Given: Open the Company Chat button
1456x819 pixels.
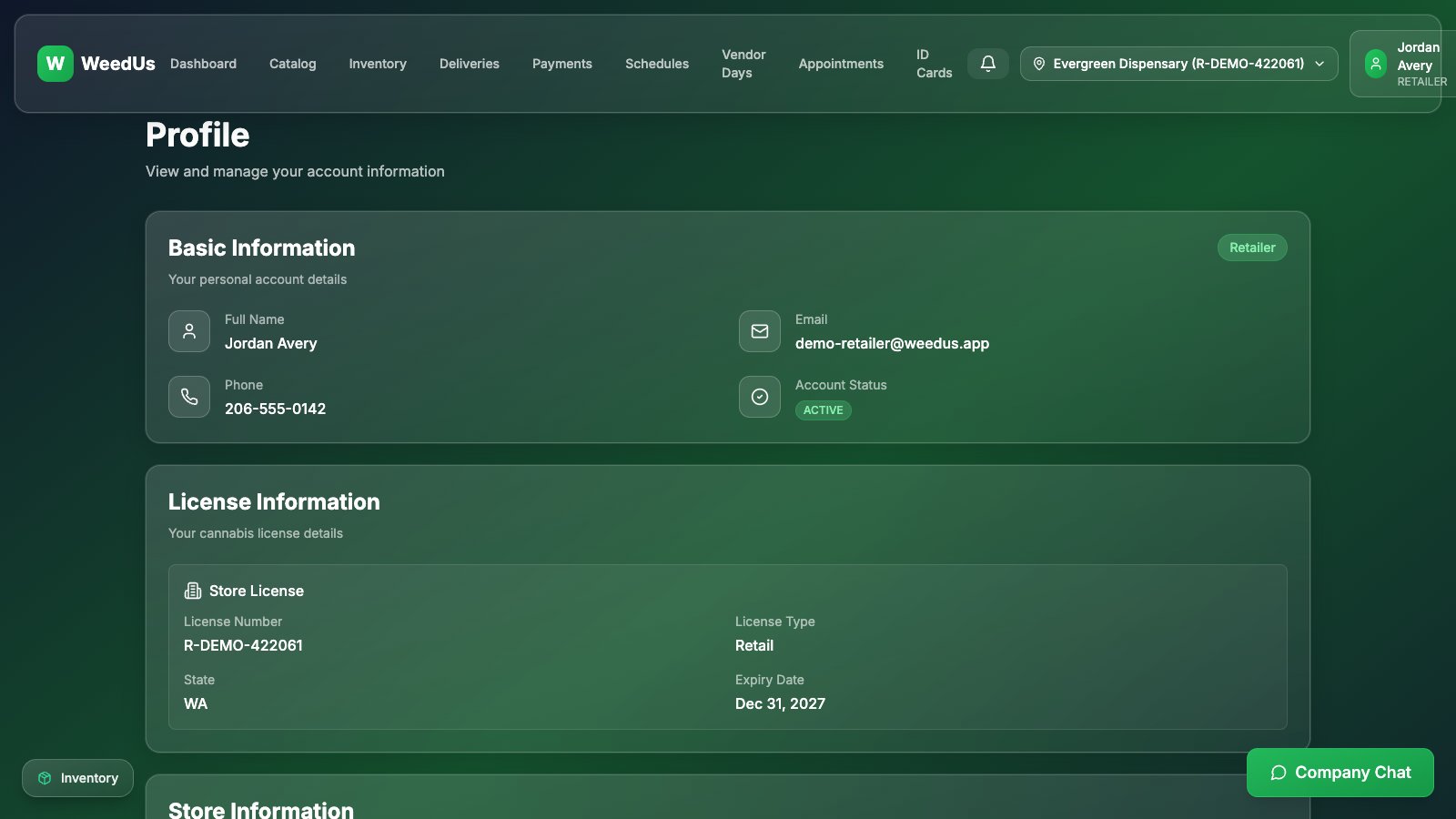Looking at the screenshot, I should point(1340,773).
